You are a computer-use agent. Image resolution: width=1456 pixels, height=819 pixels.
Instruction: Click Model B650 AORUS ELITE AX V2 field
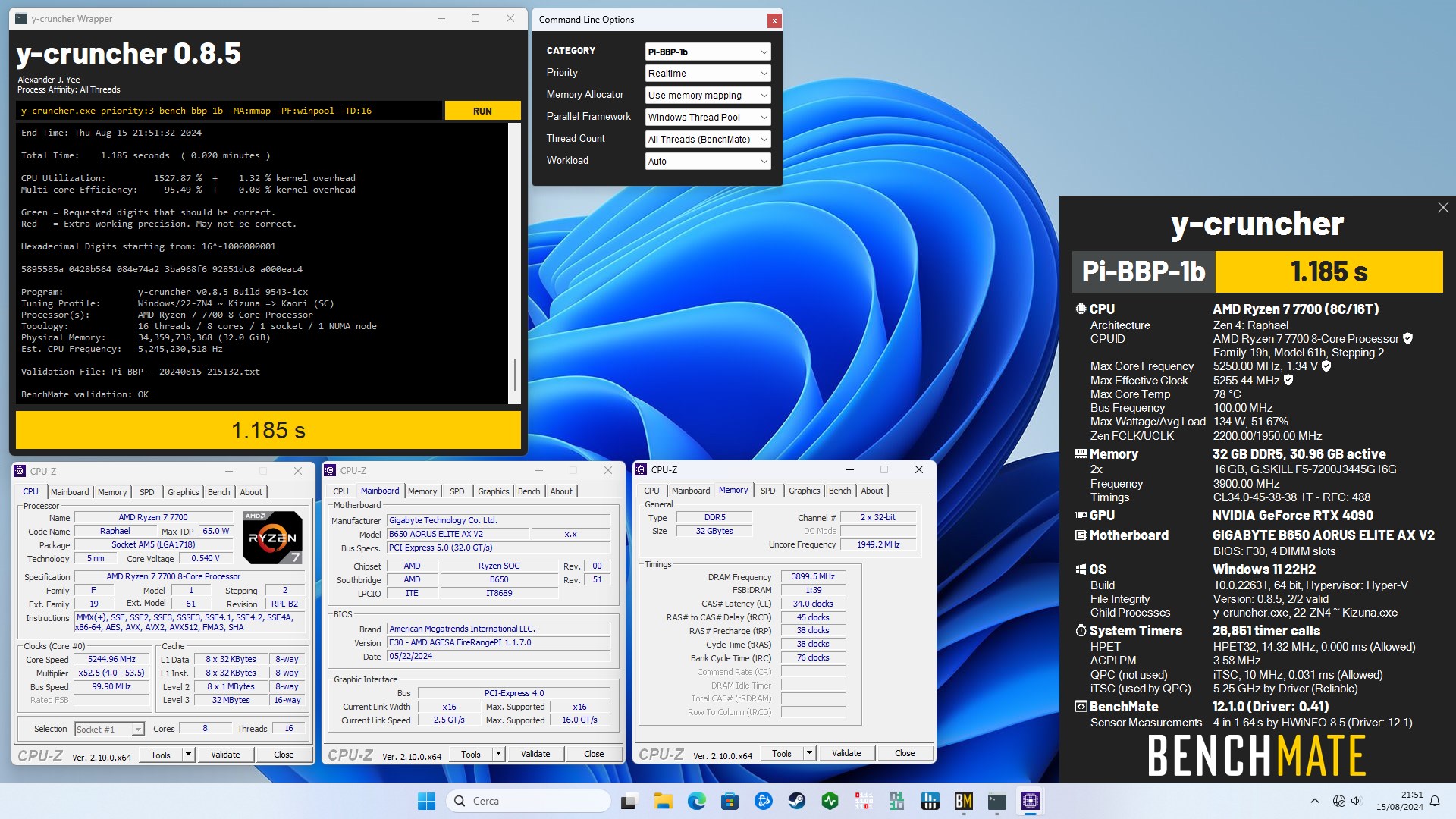pyautogui.click(x=457, y=534)
